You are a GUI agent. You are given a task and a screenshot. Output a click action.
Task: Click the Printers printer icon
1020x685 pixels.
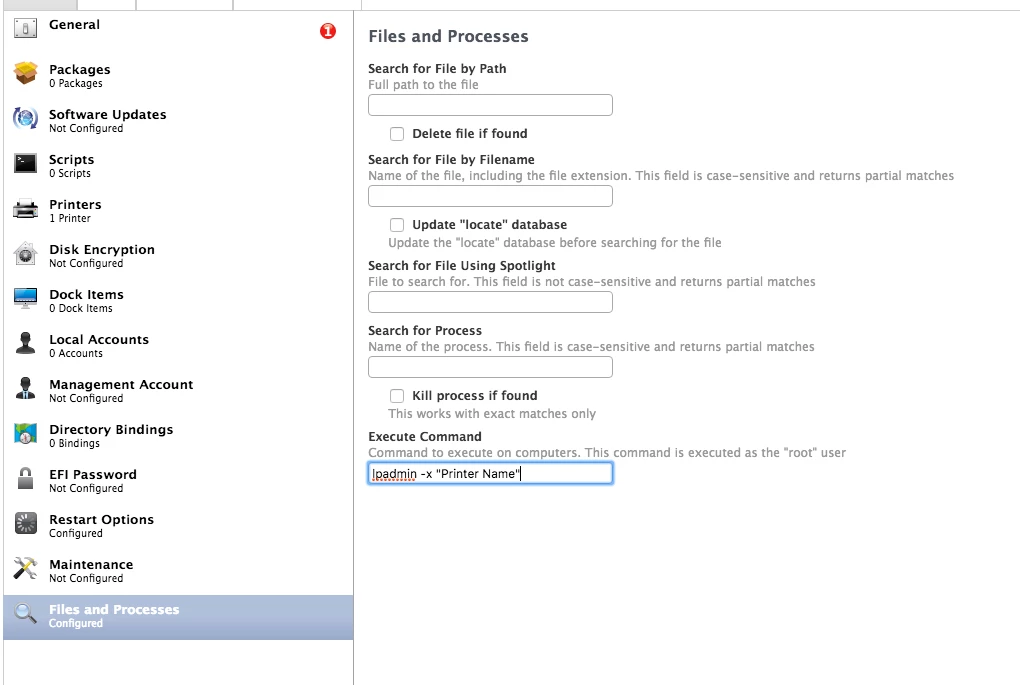pos(25,209)
